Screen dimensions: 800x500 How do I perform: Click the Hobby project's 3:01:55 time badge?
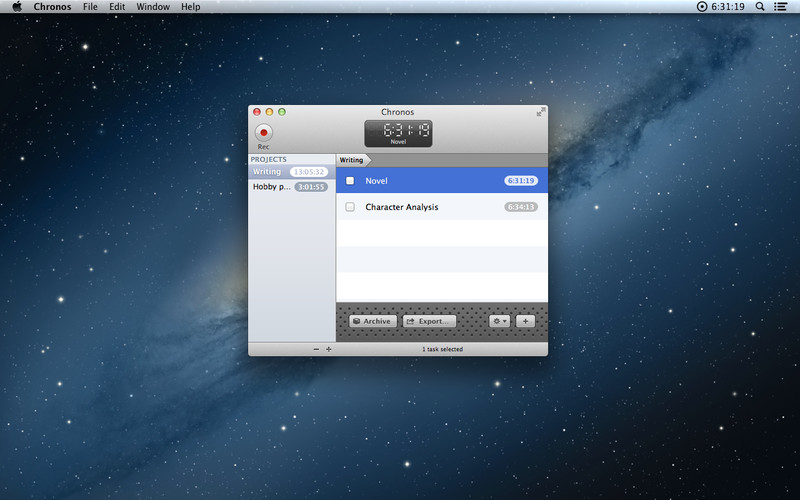click(311, 187)
